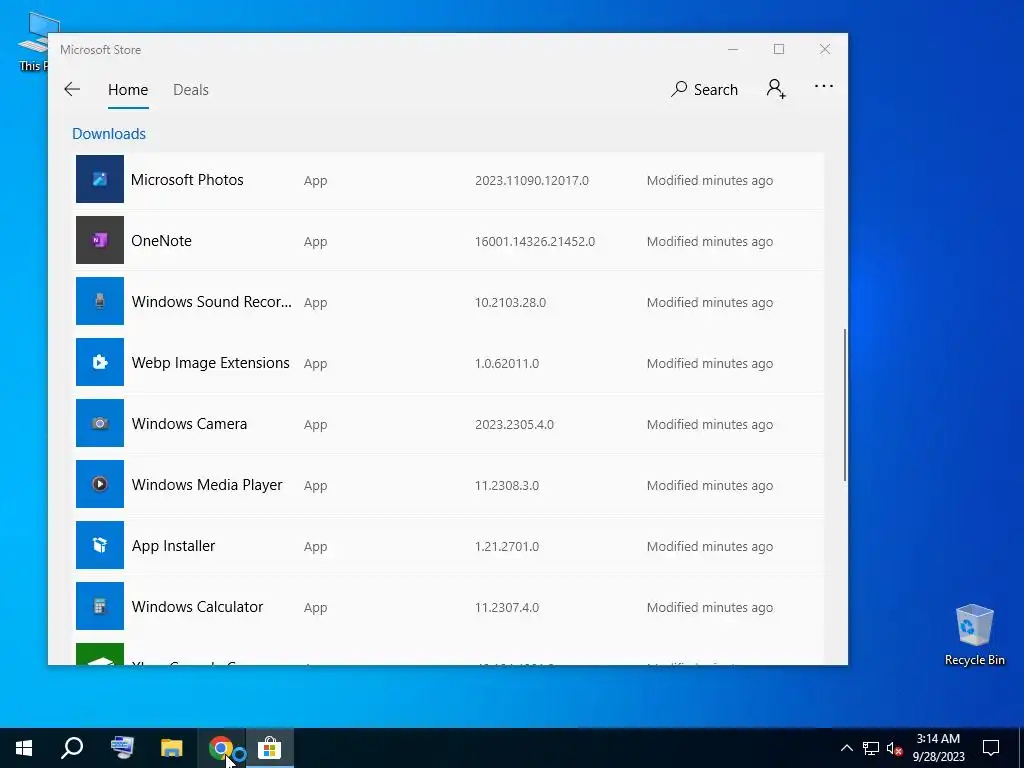
Task: Select Windows Media Player name text
Action: pos(207,485)
